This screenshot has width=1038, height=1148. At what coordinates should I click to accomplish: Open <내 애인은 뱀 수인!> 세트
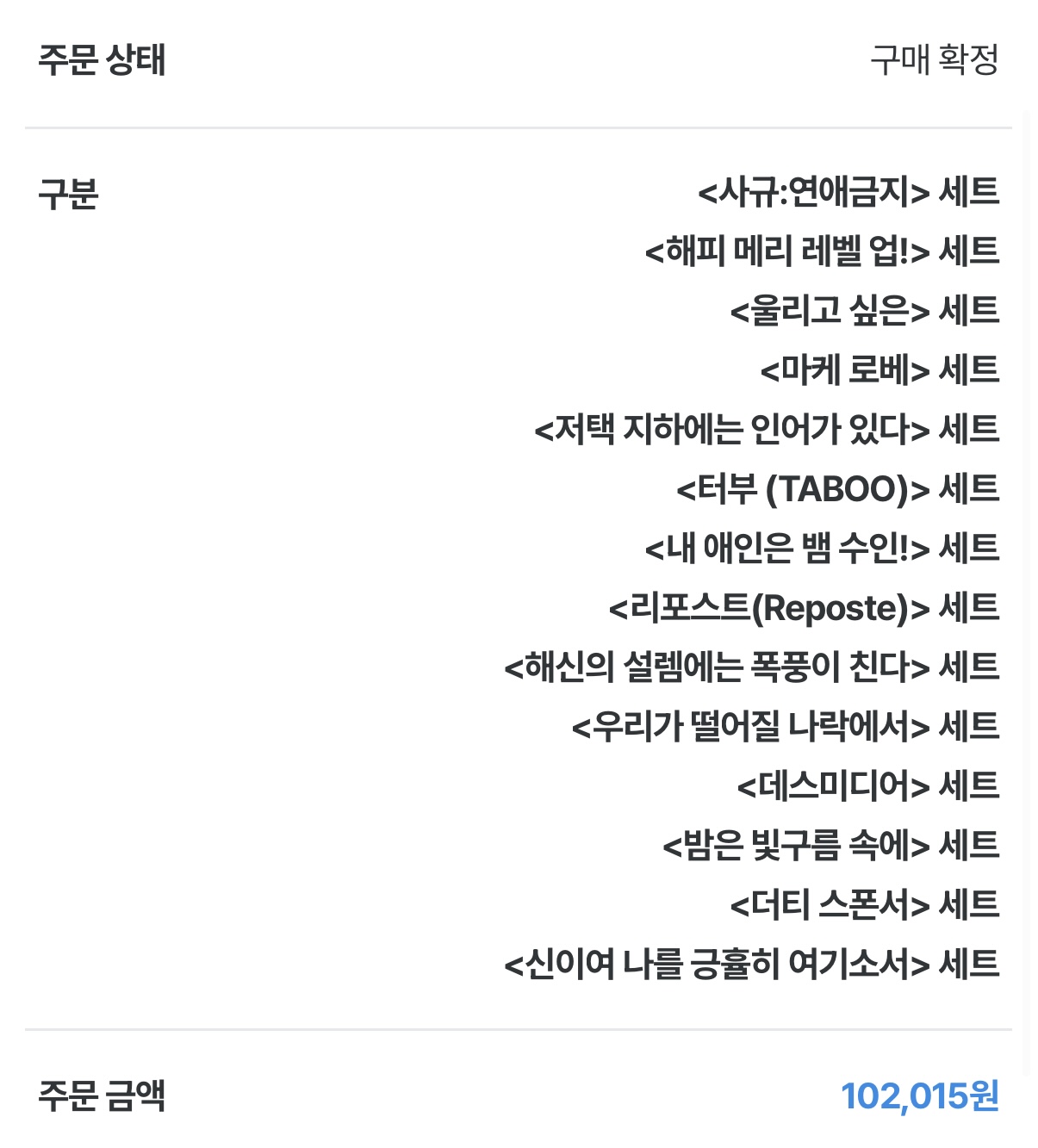[821, 549]
